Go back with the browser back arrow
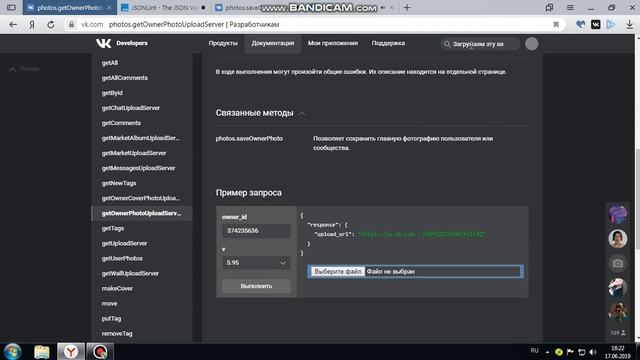The image size is (640, 360). point(13,24)
